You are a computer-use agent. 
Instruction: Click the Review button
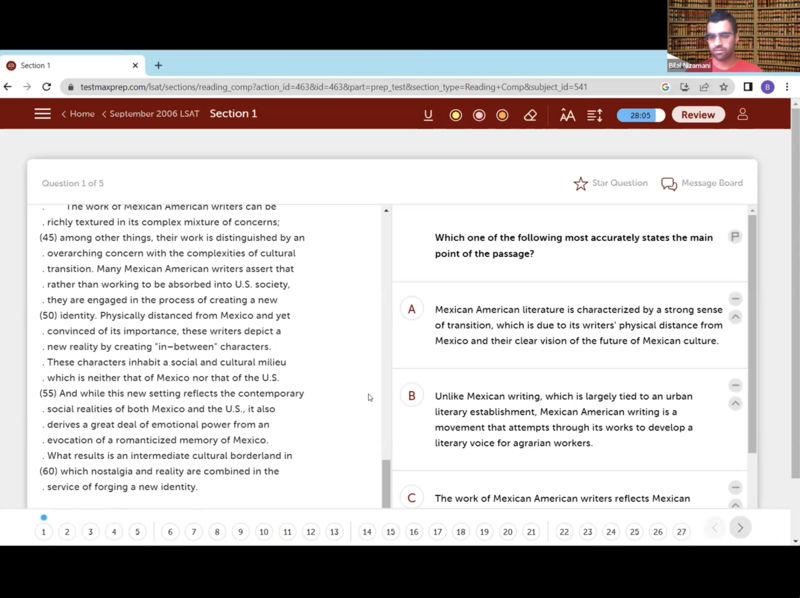click(697, 115)
